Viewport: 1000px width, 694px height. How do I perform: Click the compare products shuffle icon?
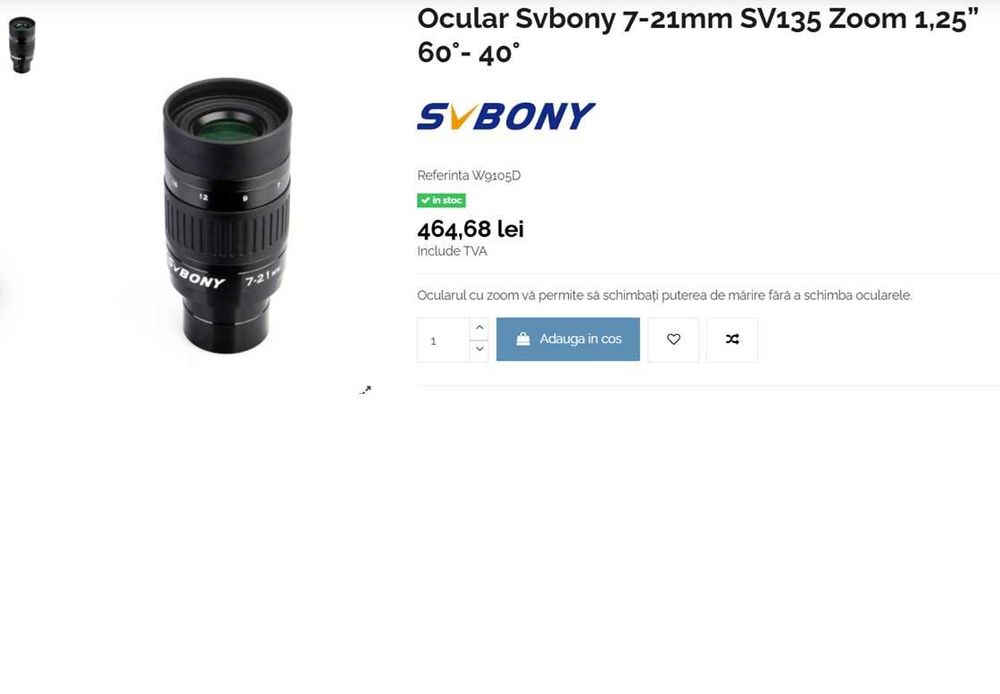pyautogui.click(x=732, y=339)
